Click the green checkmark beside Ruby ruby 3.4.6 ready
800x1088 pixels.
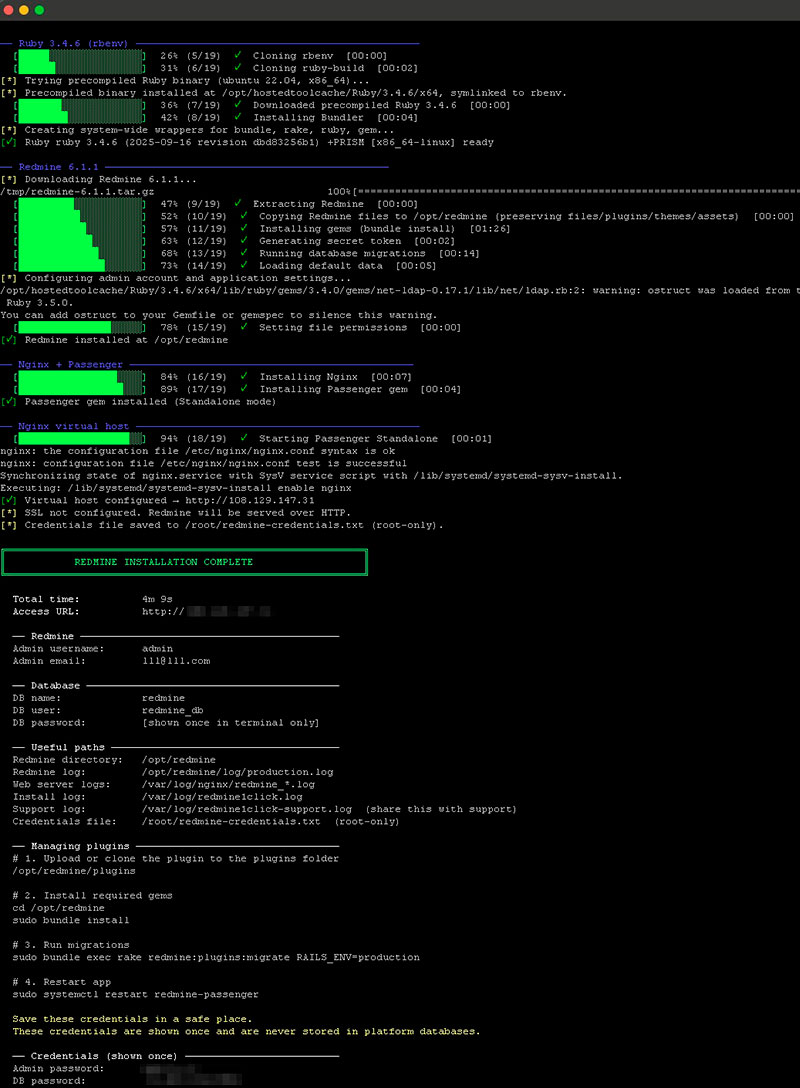(x=13, y=142)
